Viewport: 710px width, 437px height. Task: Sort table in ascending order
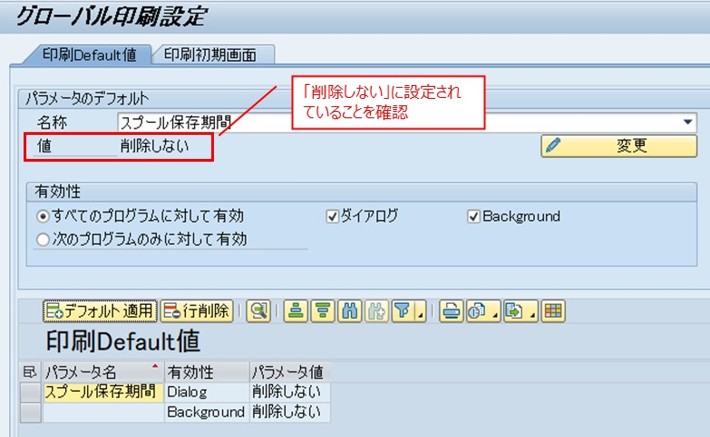[296, 311]
